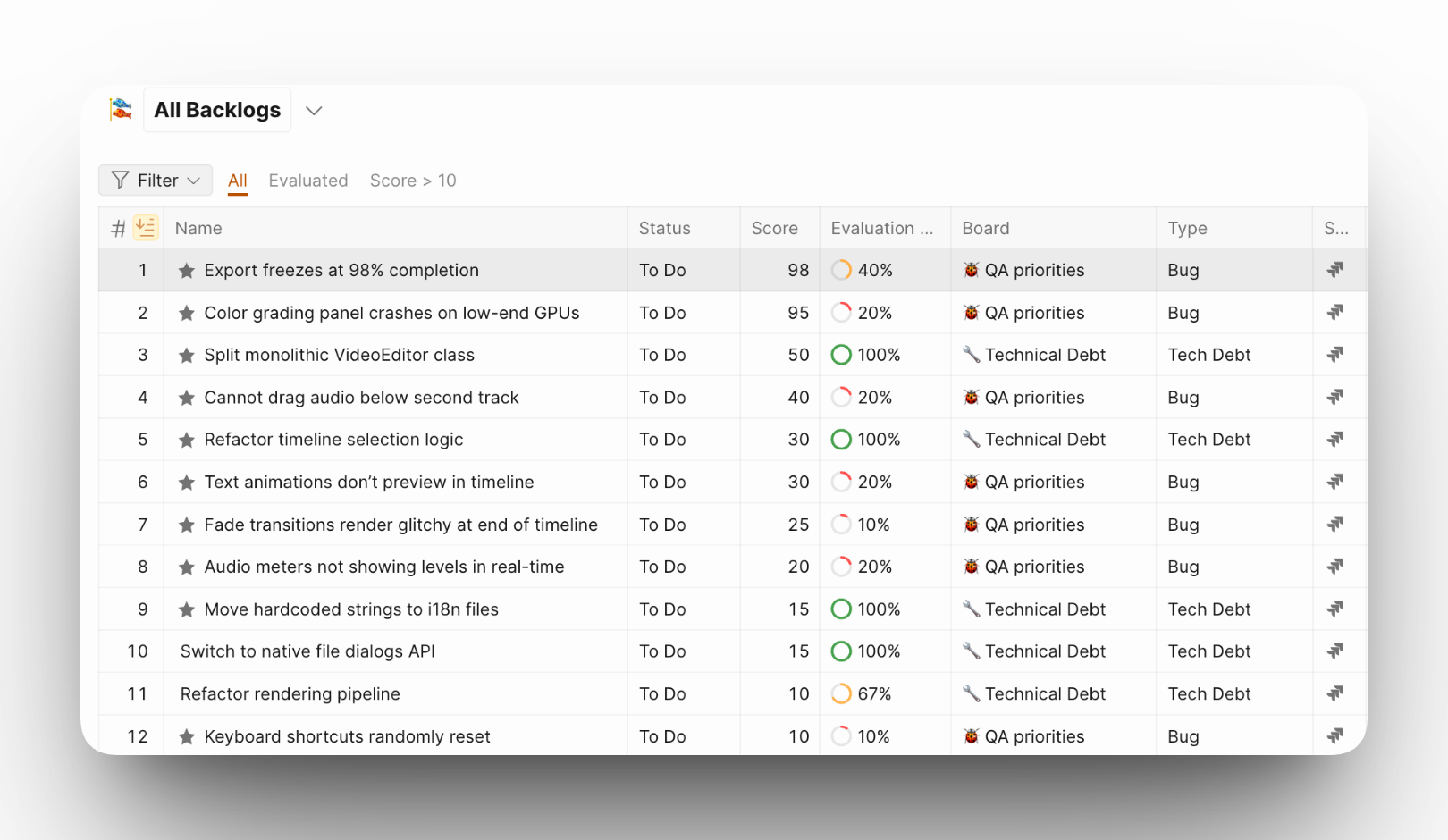Click the Status column header
This screenshot has height=840, width=1448.
(x=664, y=228)
